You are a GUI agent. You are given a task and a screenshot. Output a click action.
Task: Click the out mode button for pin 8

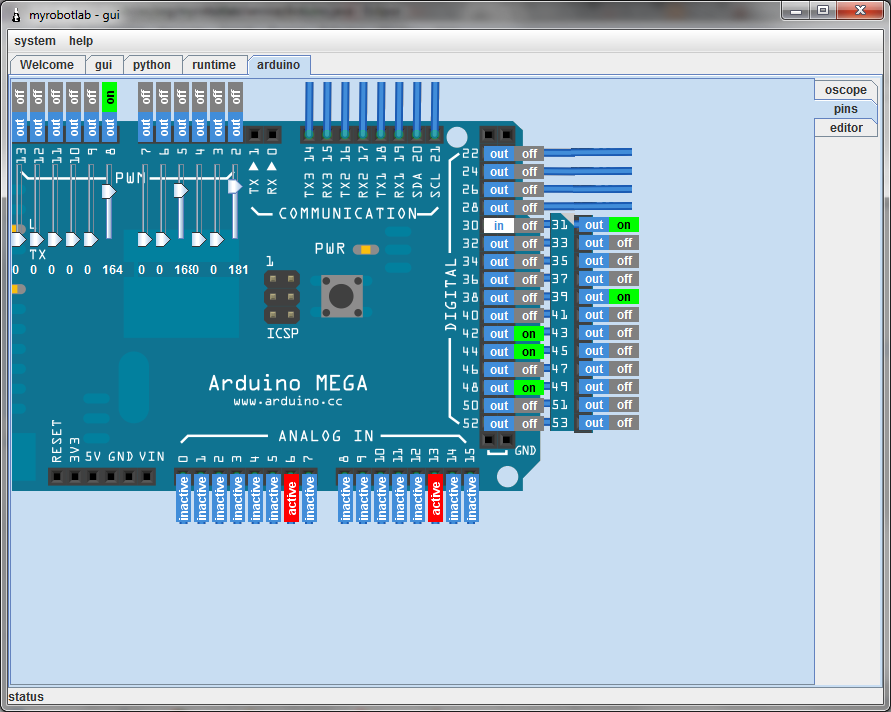110,127
